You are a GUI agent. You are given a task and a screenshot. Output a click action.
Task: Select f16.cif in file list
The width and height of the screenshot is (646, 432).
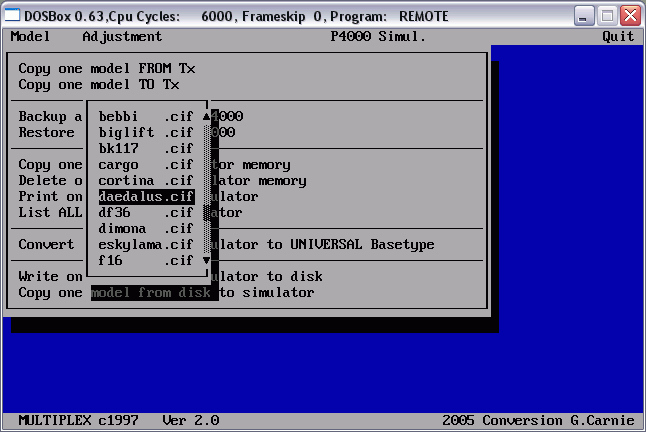[x=146, y=261]
